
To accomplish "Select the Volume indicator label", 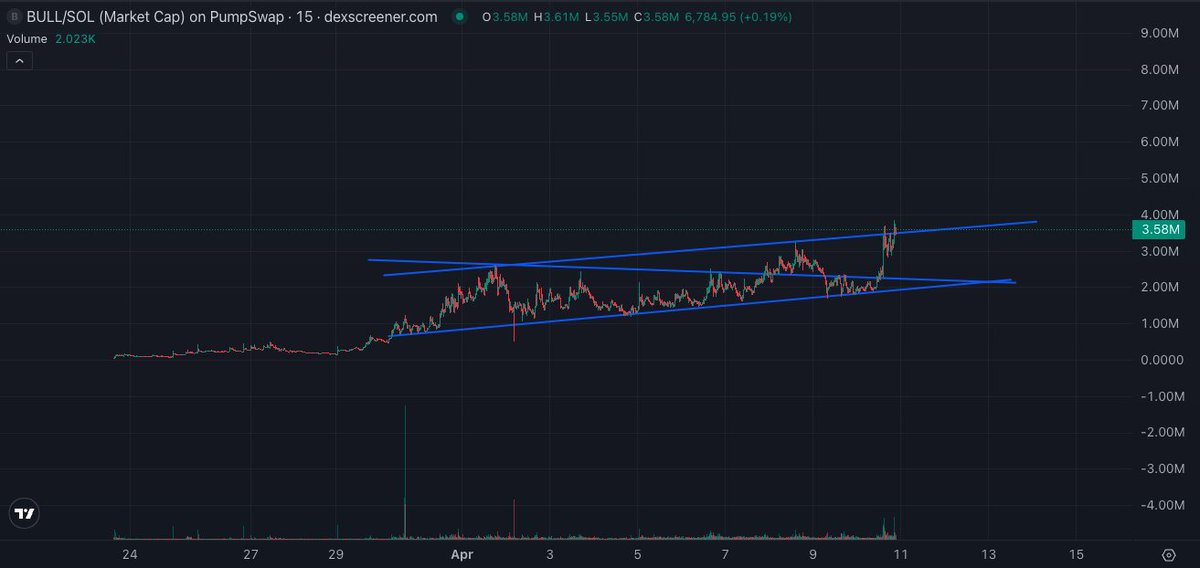I will tap(29, 38).
